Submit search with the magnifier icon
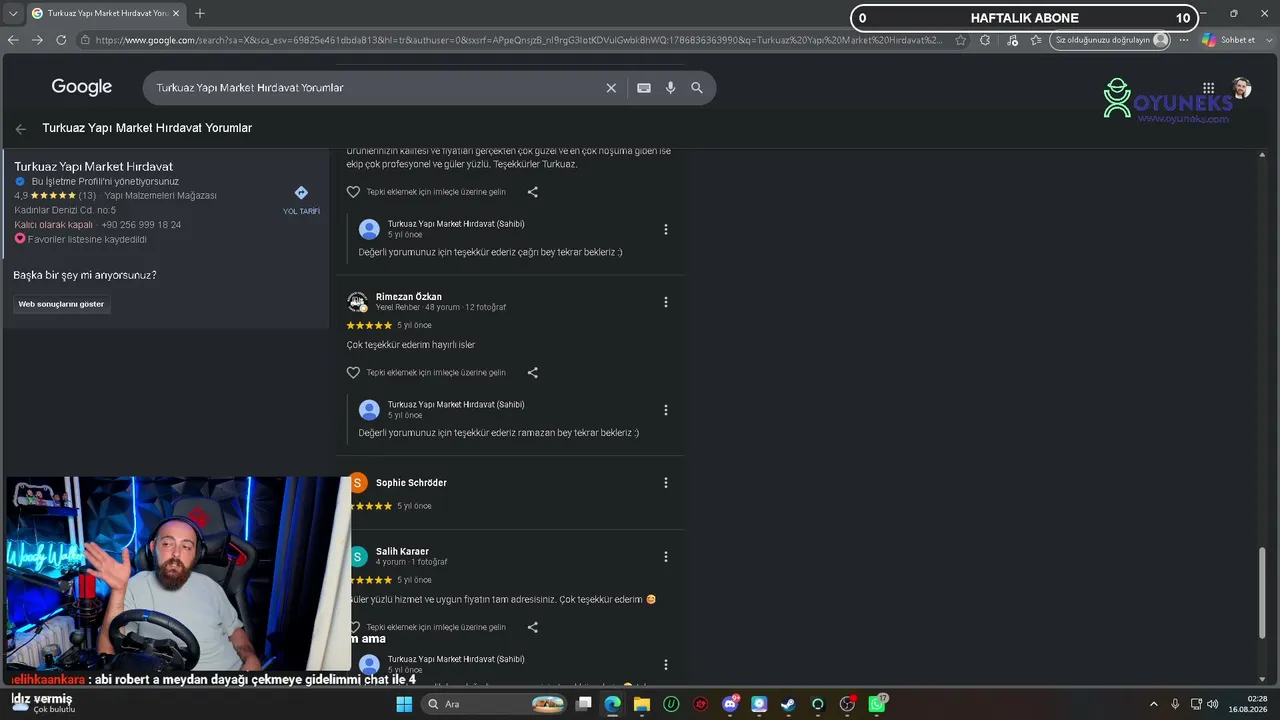Viewport: 1280px width, 720px height. click(697, 88)
